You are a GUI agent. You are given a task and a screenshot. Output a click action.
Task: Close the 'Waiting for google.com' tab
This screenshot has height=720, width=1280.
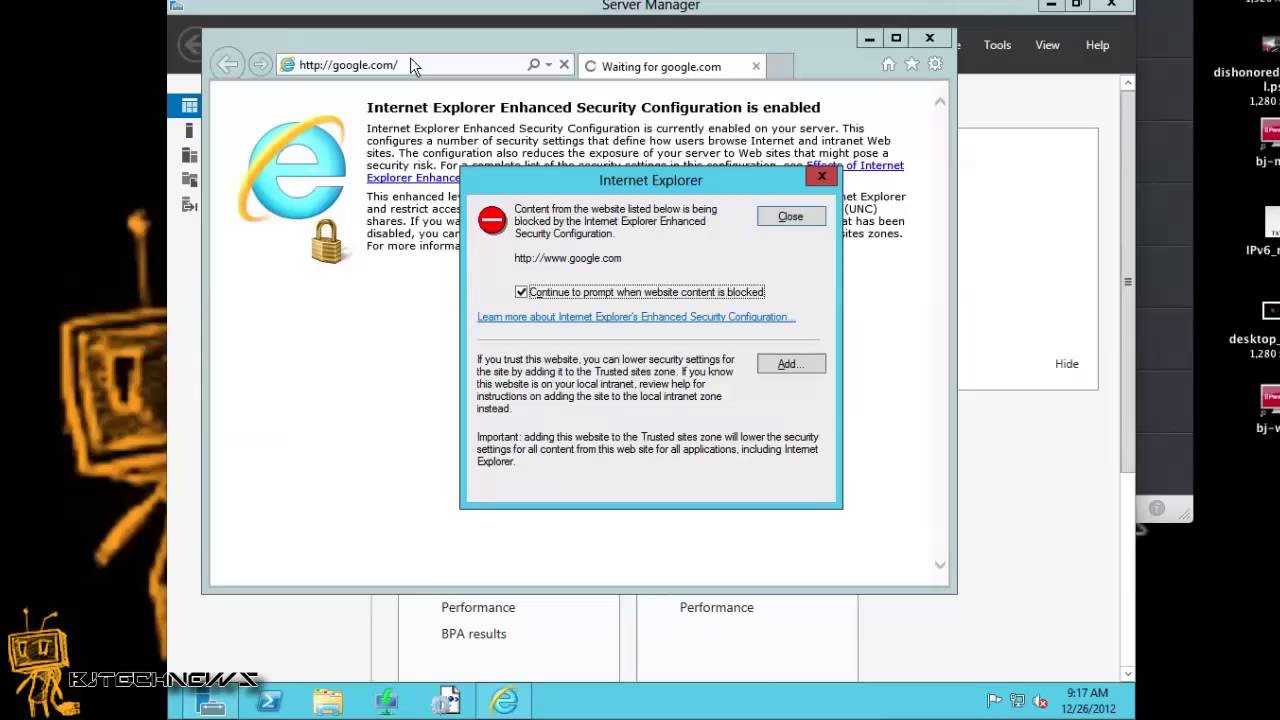tap(756, 66)
